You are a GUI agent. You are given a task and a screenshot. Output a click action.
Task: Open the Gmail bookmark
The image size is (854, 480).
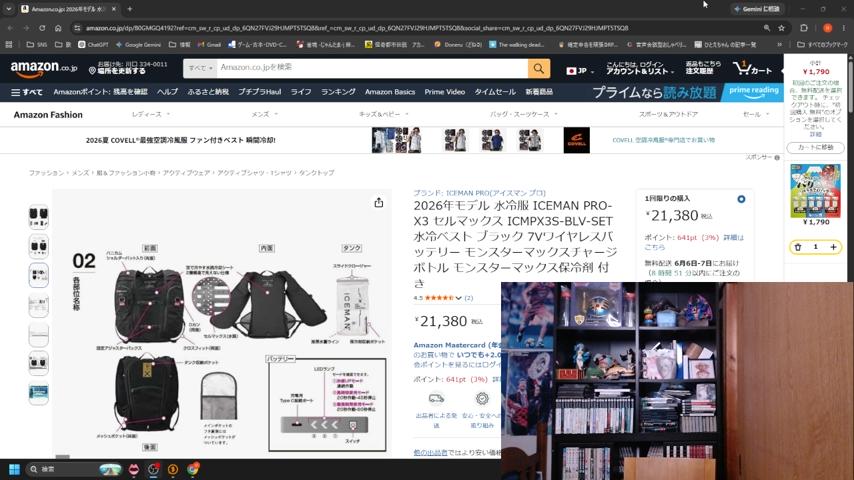[x=209, y=45]
